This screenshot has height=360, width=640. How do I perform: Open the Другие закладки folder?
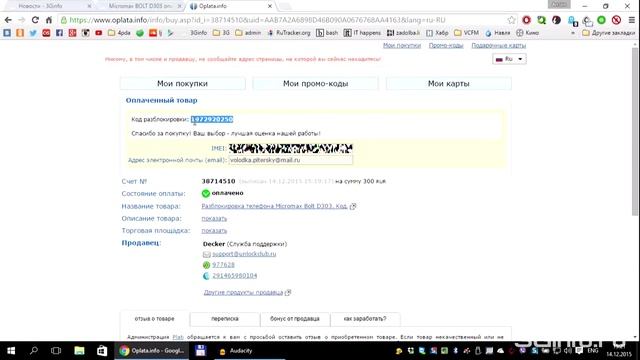coord(609,33)
